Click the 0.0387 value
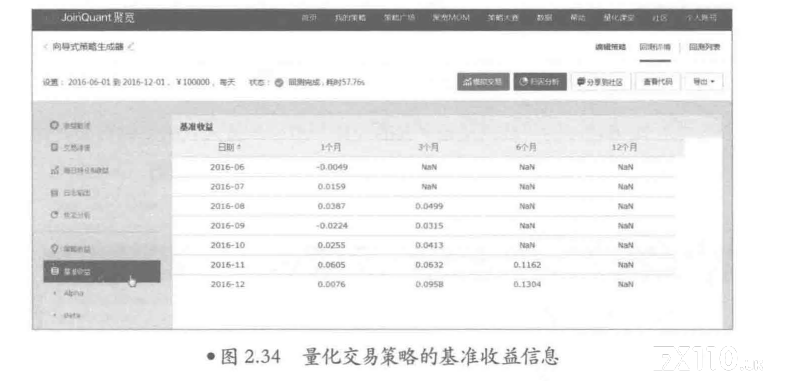 332,206
